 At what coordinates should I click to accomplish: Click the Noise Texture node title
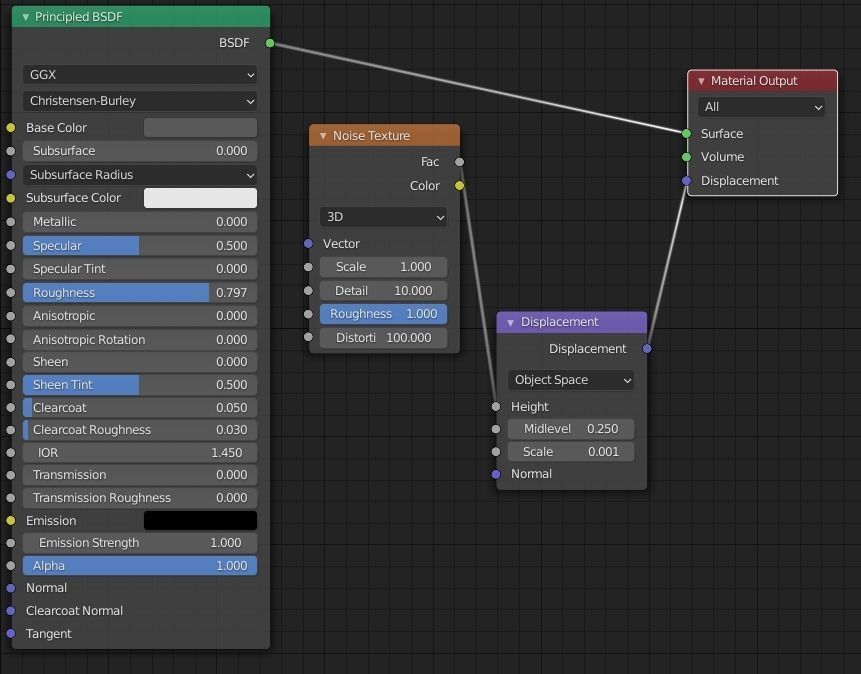[371, 136]
